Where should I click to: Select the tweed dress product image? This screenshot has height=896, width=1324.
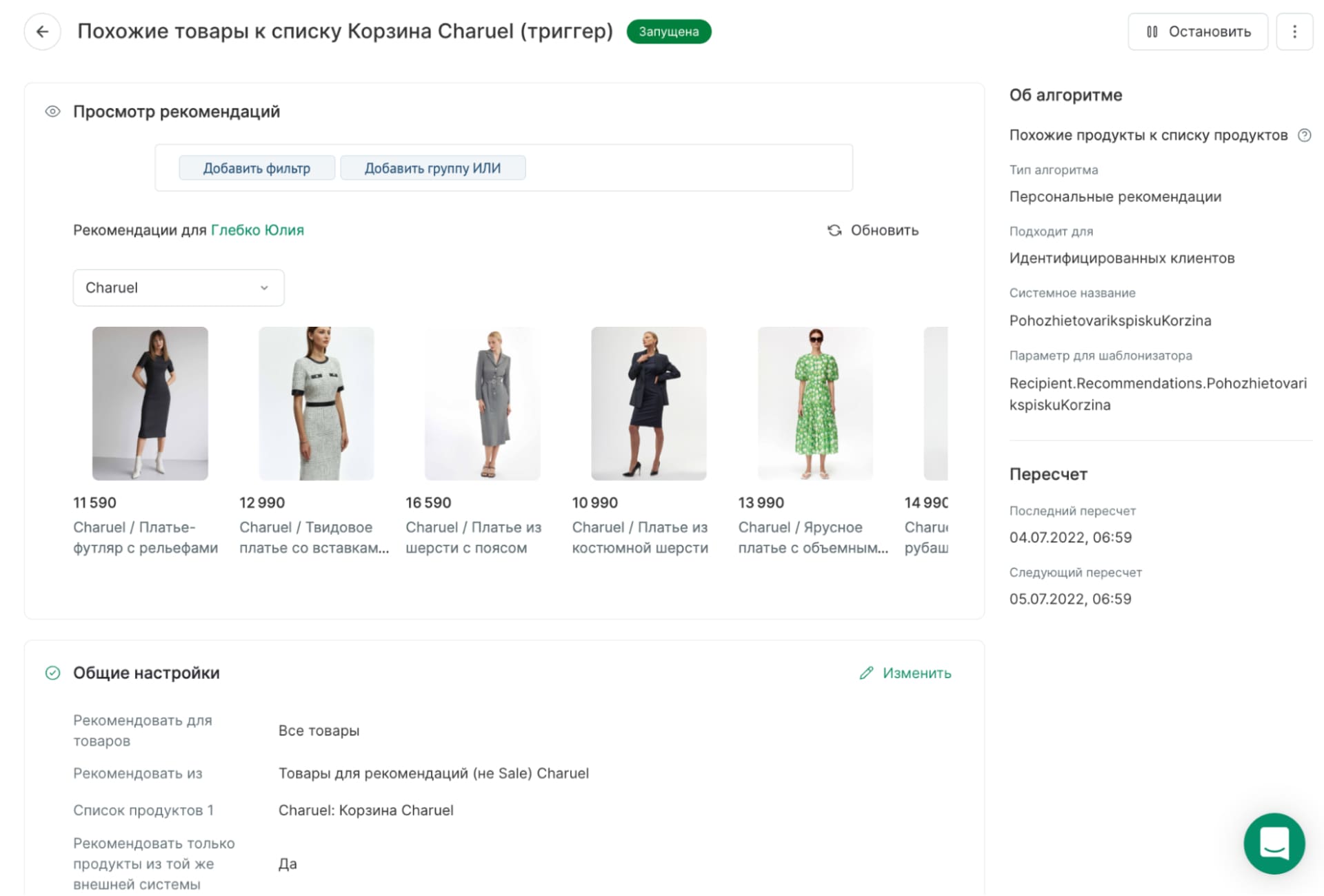coord(317,403)
